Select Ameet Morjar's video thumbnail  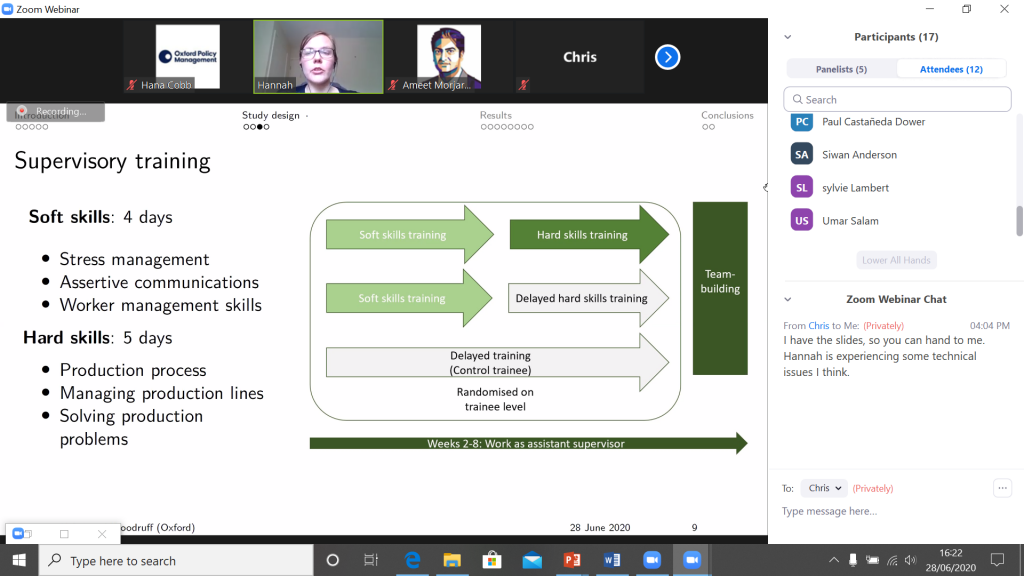point(449,57)
